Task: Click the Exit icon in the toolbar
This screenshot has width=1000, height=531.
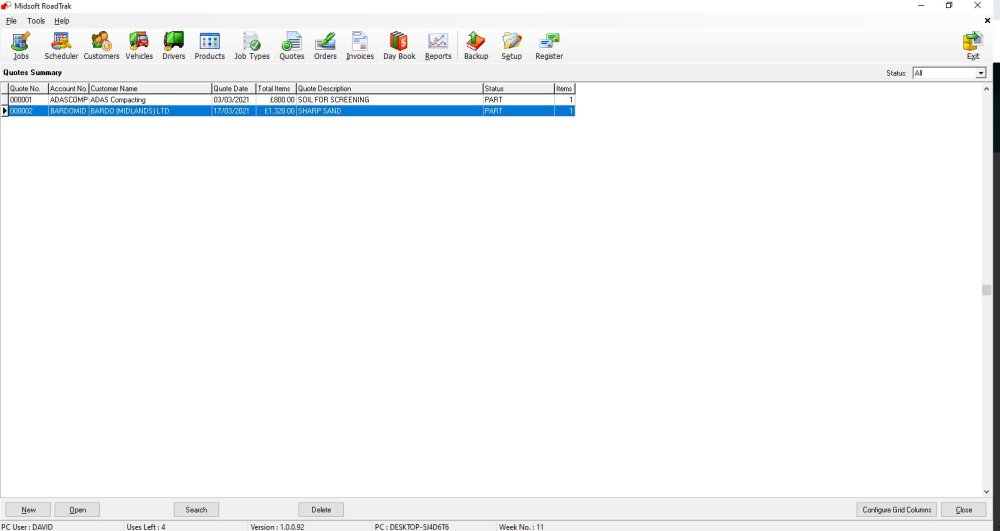Action: [x=973, y=46]
